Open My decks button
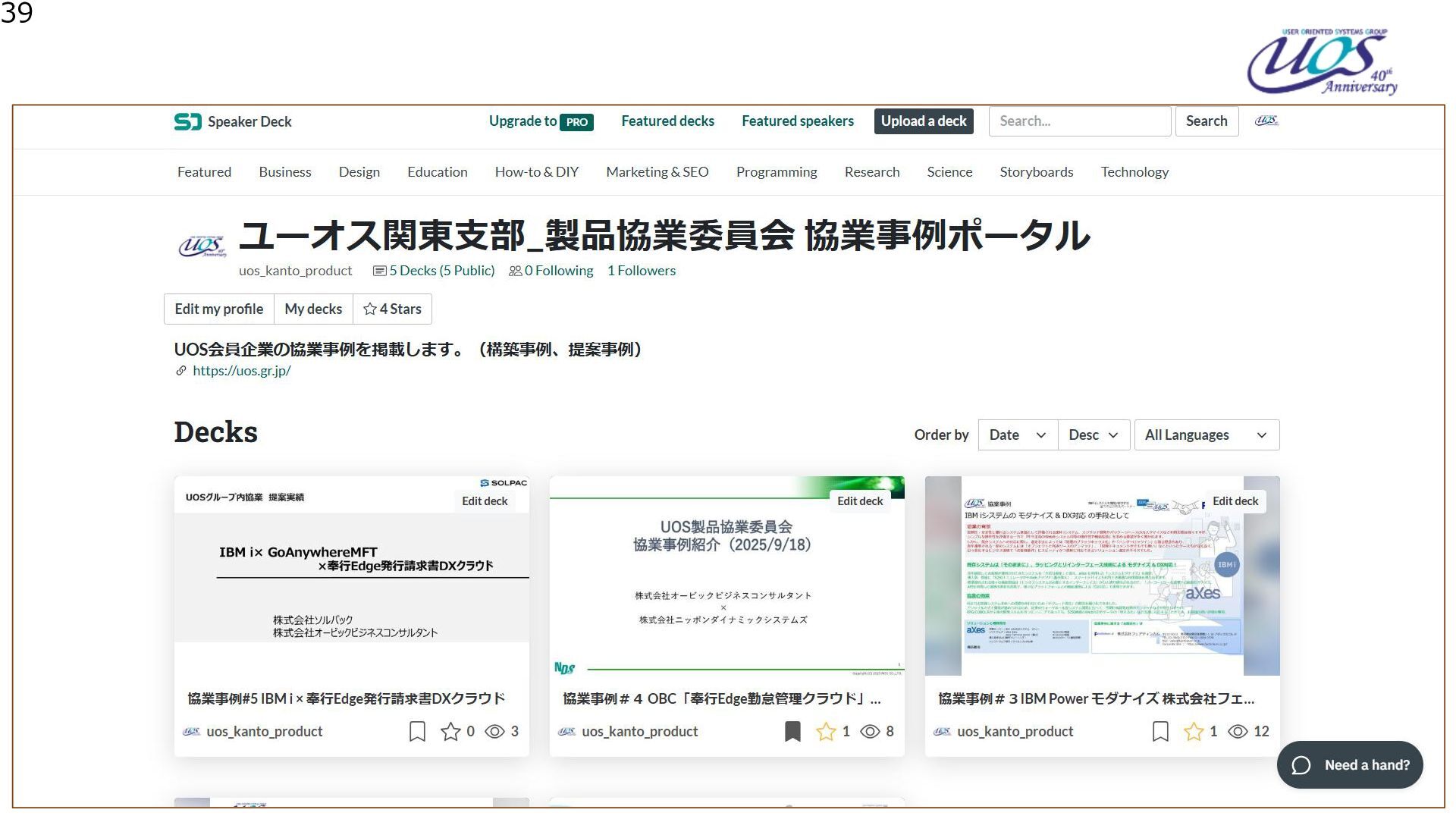The image size is (1456, 819). coord(313,309)
